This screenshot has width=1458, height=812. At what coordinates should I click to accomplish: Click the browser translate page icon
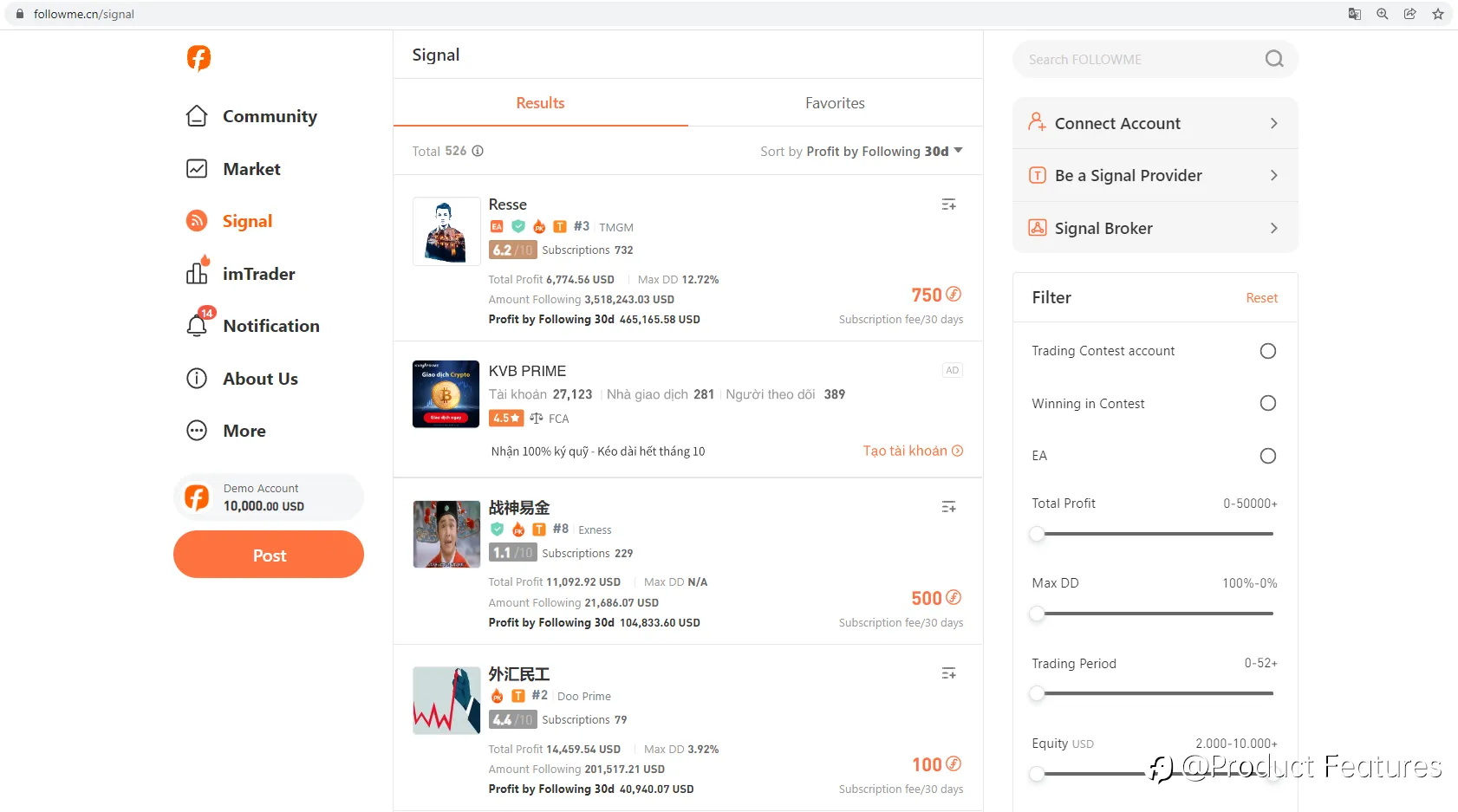point(1355,14)
